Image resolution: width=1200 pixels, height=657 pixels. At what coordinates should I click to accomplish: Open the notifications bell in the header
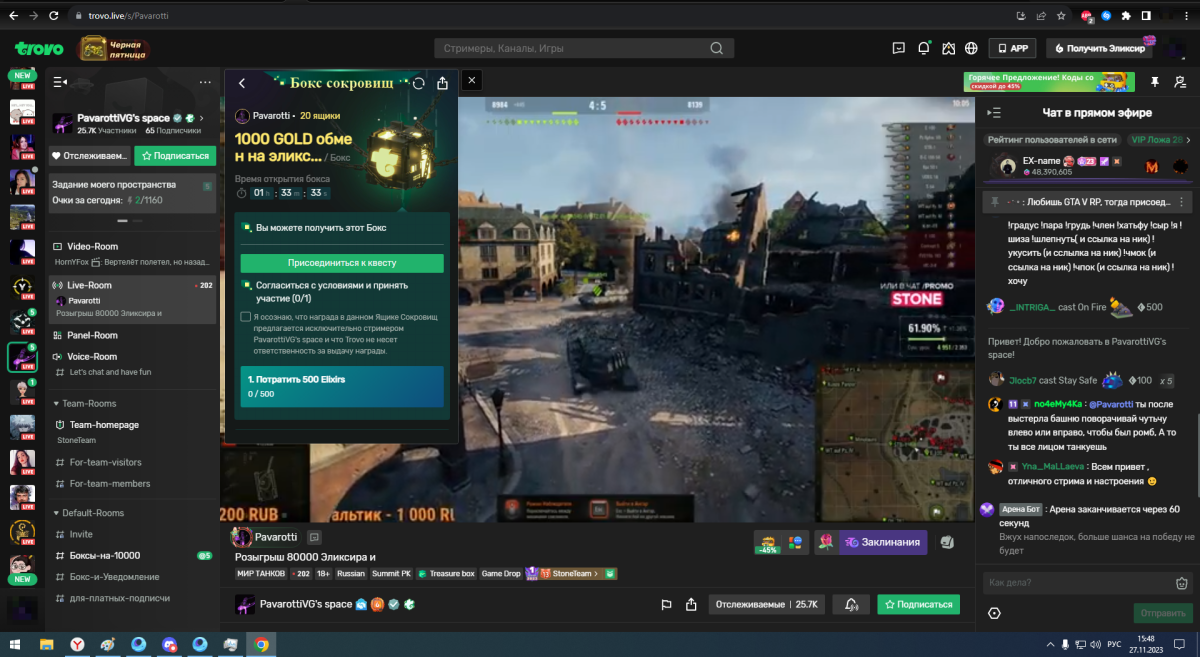click(923, 48)
